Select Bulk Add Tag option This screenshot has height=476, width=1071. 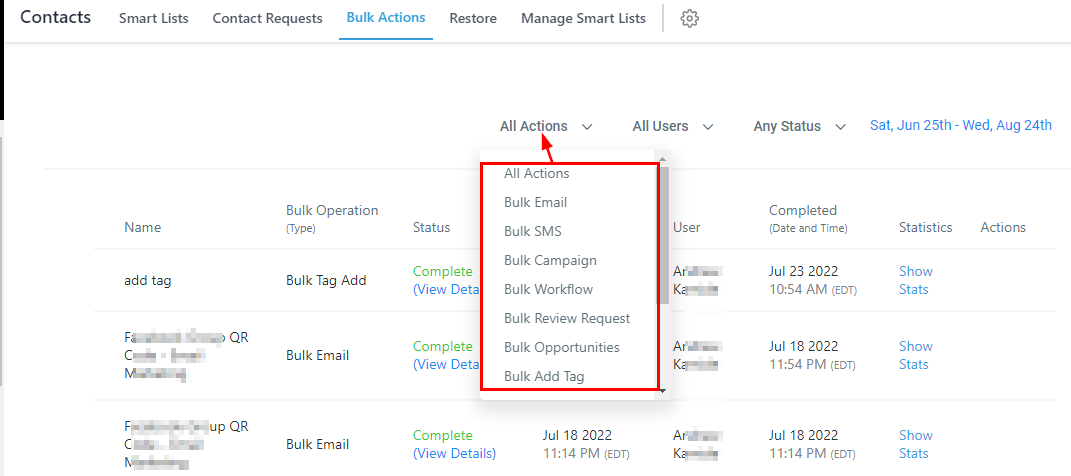click(544, 376)
